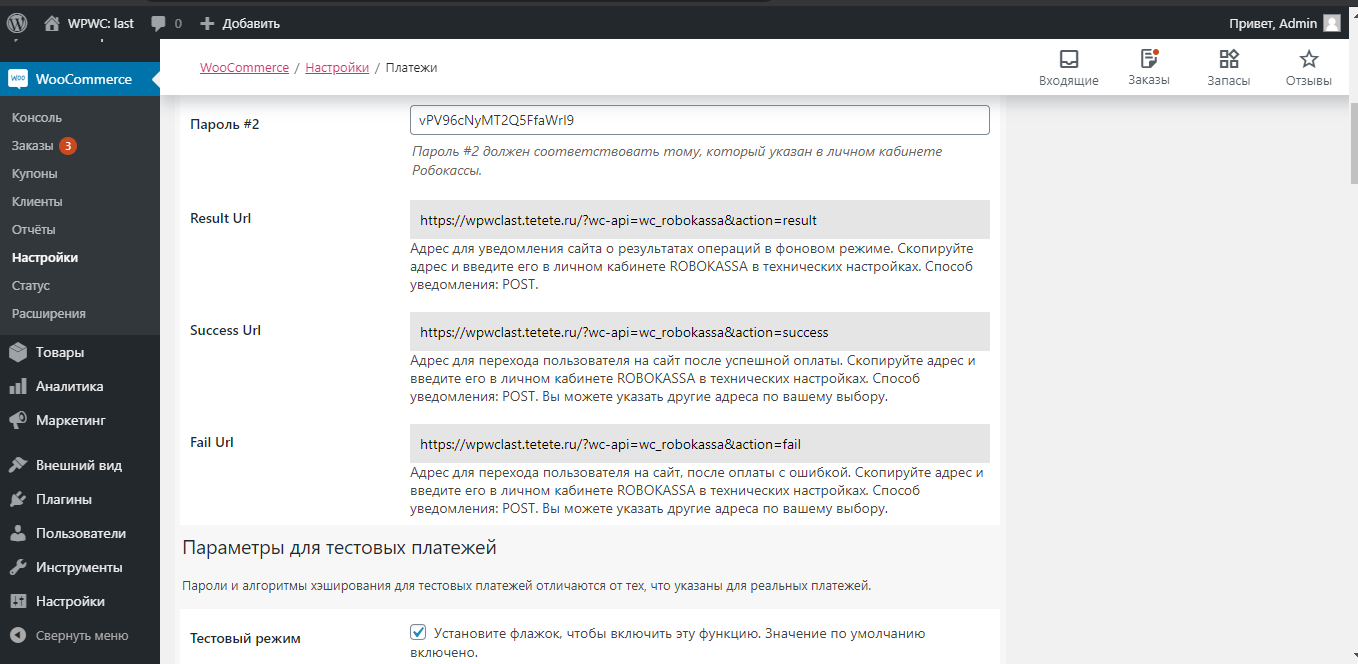This screenshot has width=1358, height=664.
Task: Click the Admin avatar icon
Action: [x=1332, y=23]
